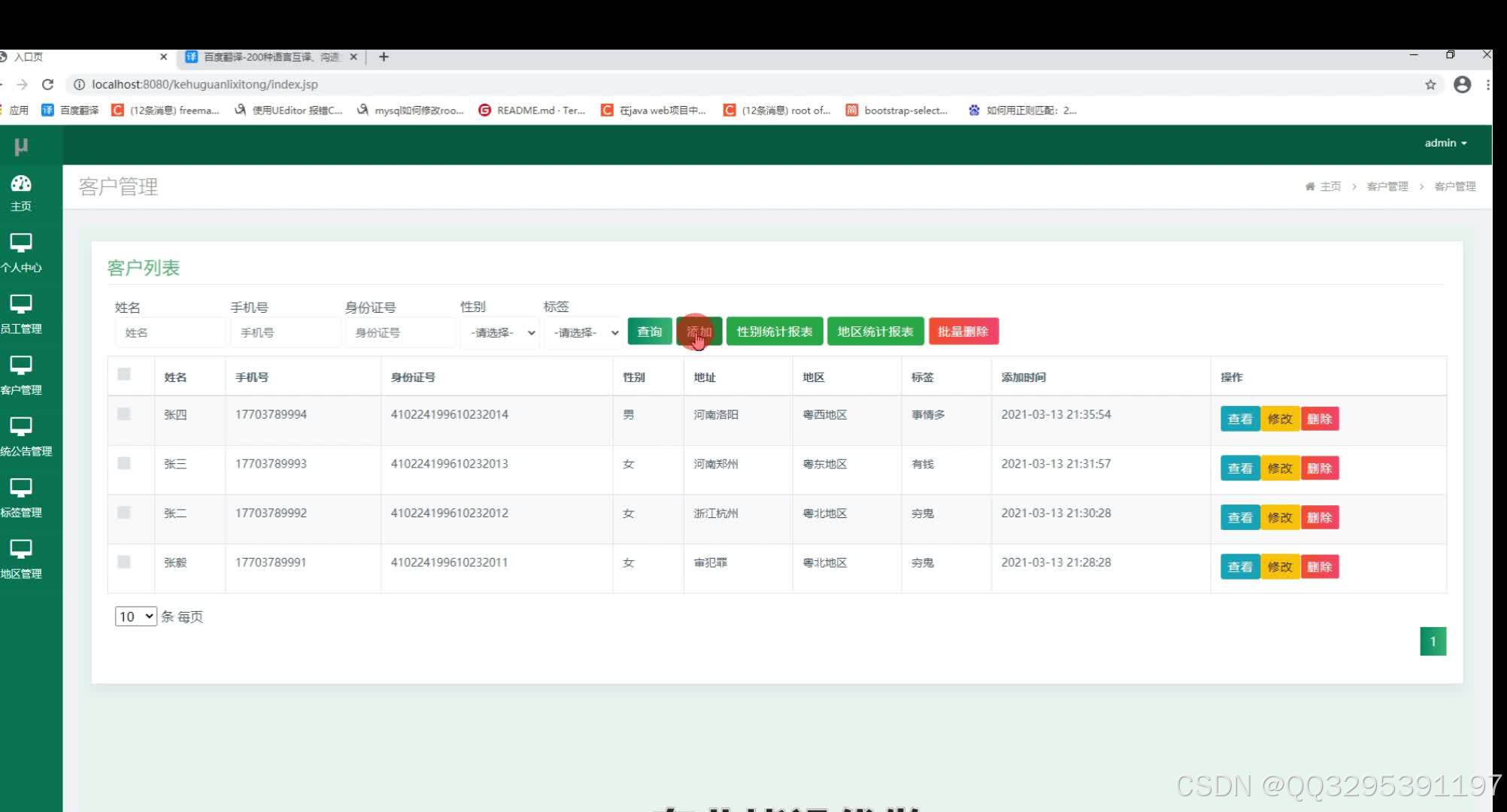This screenshot has width=1507, height=812.
Task: Close the 百度翻译 browser tab
Action: pyautogui.click(x=353, y=56)
